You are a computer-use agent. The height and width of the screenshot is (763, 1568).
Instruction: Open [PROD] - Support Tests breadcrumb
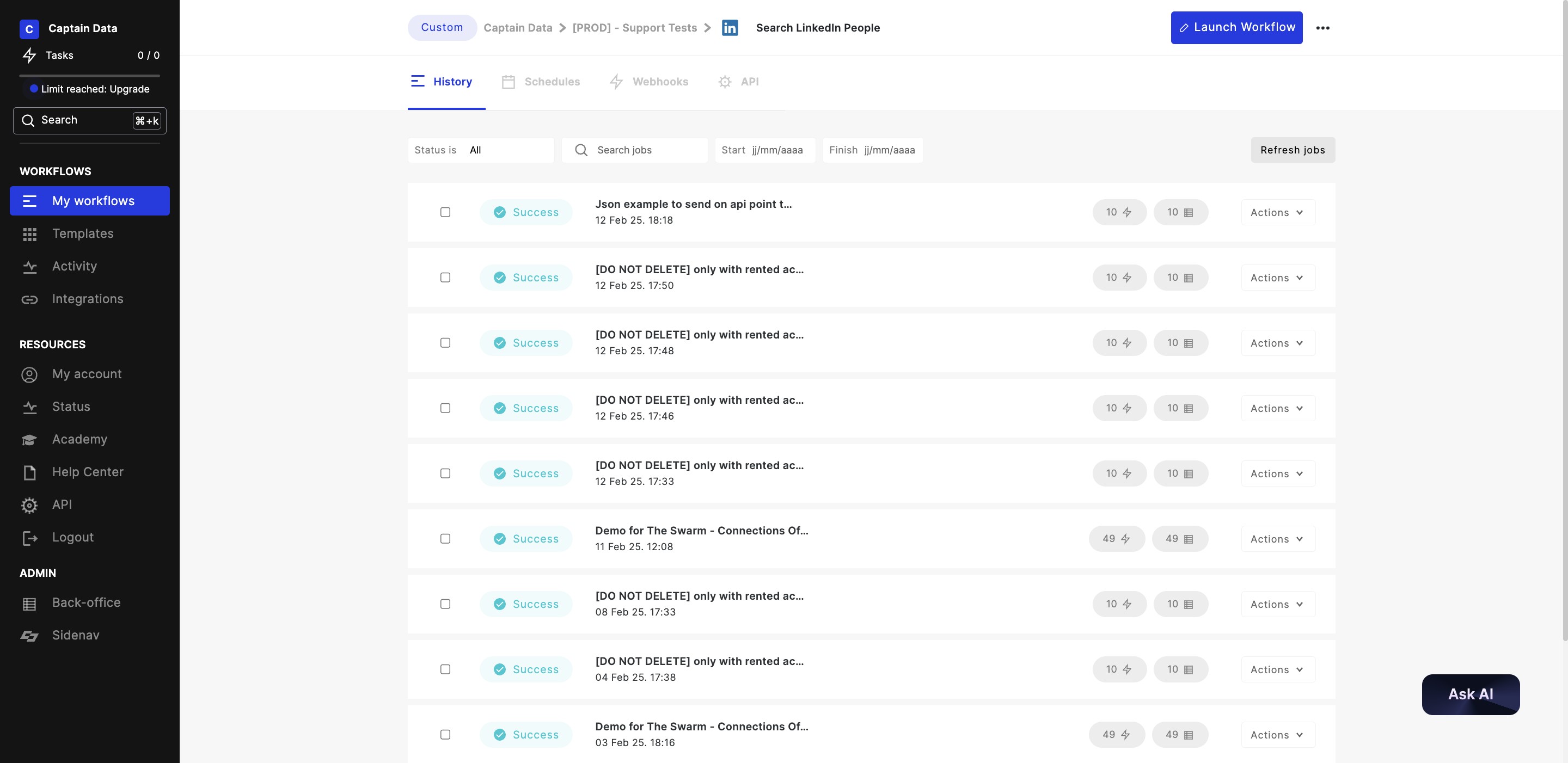click(x=634, y=28)
